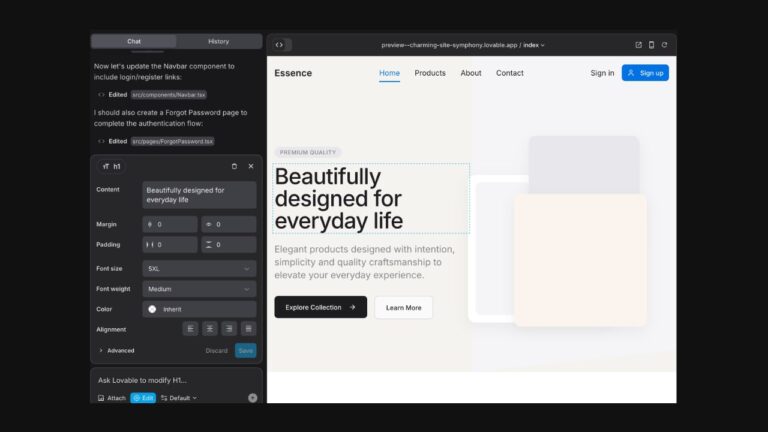Click the Ask Lovable to modify prompt field
The width and height of the screenshot is (768, 432).
click(176, 380)
